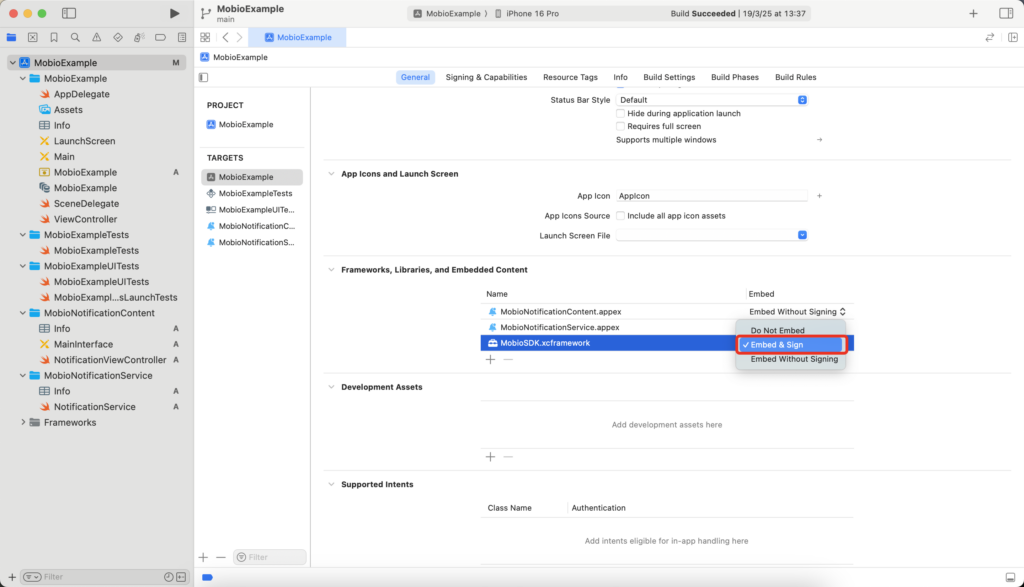Check the Requires full screen option
The height and width of the screenshot is (587, 1024).
[x=621, y=126]
